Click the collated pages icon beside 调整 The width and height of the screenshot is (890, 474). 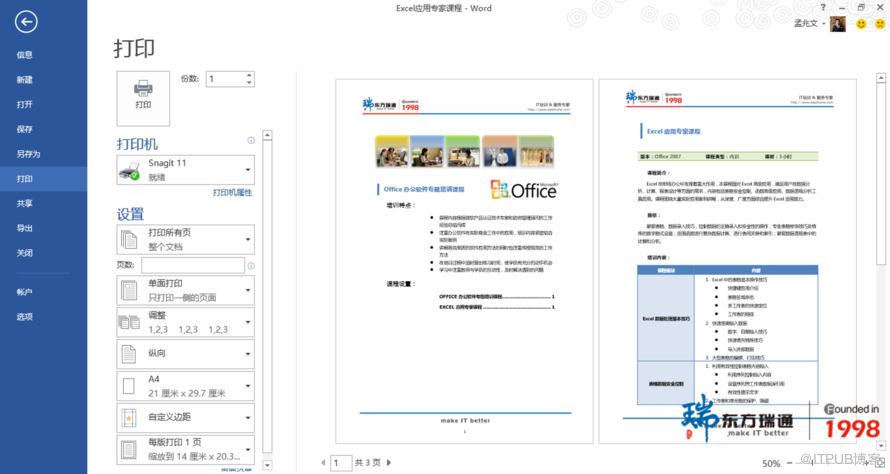tap(129, 322)
